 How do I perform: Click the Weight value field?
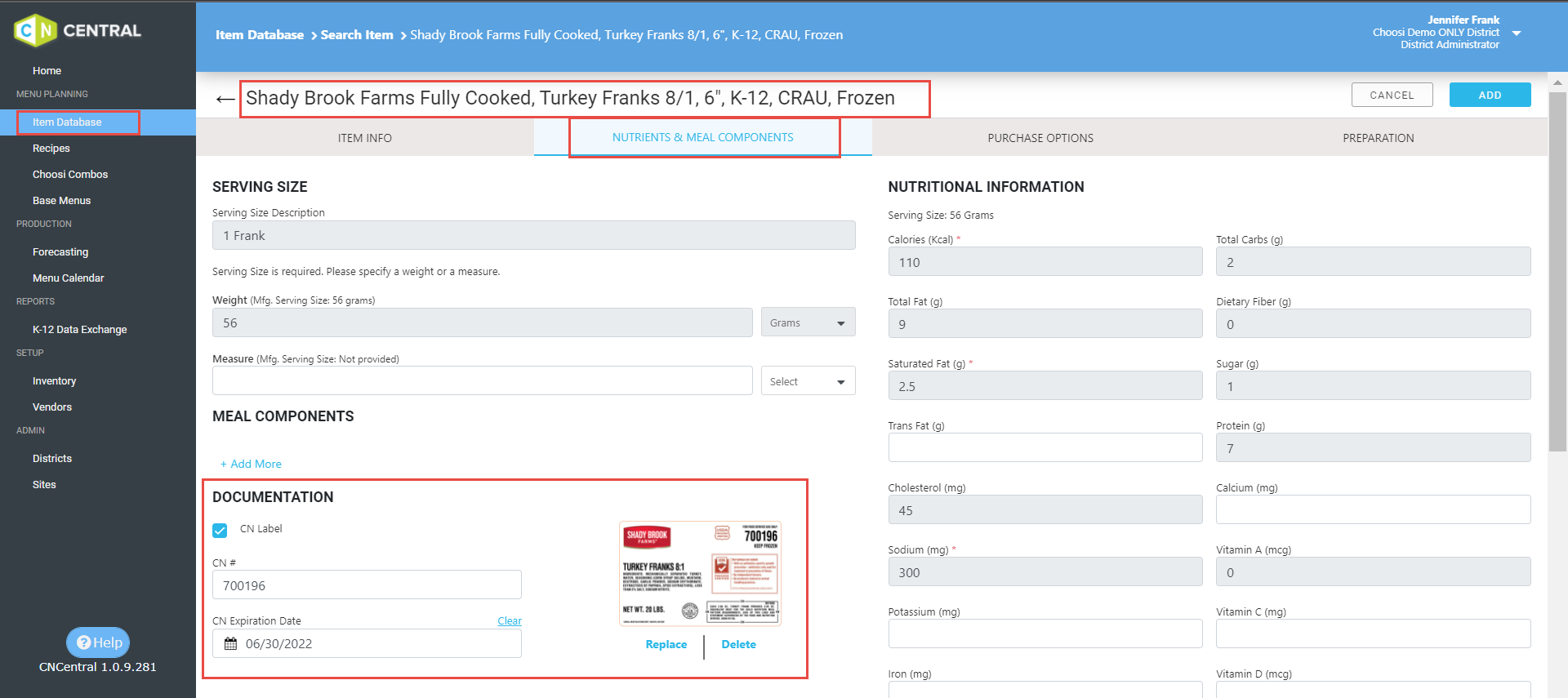coord(483,322)
